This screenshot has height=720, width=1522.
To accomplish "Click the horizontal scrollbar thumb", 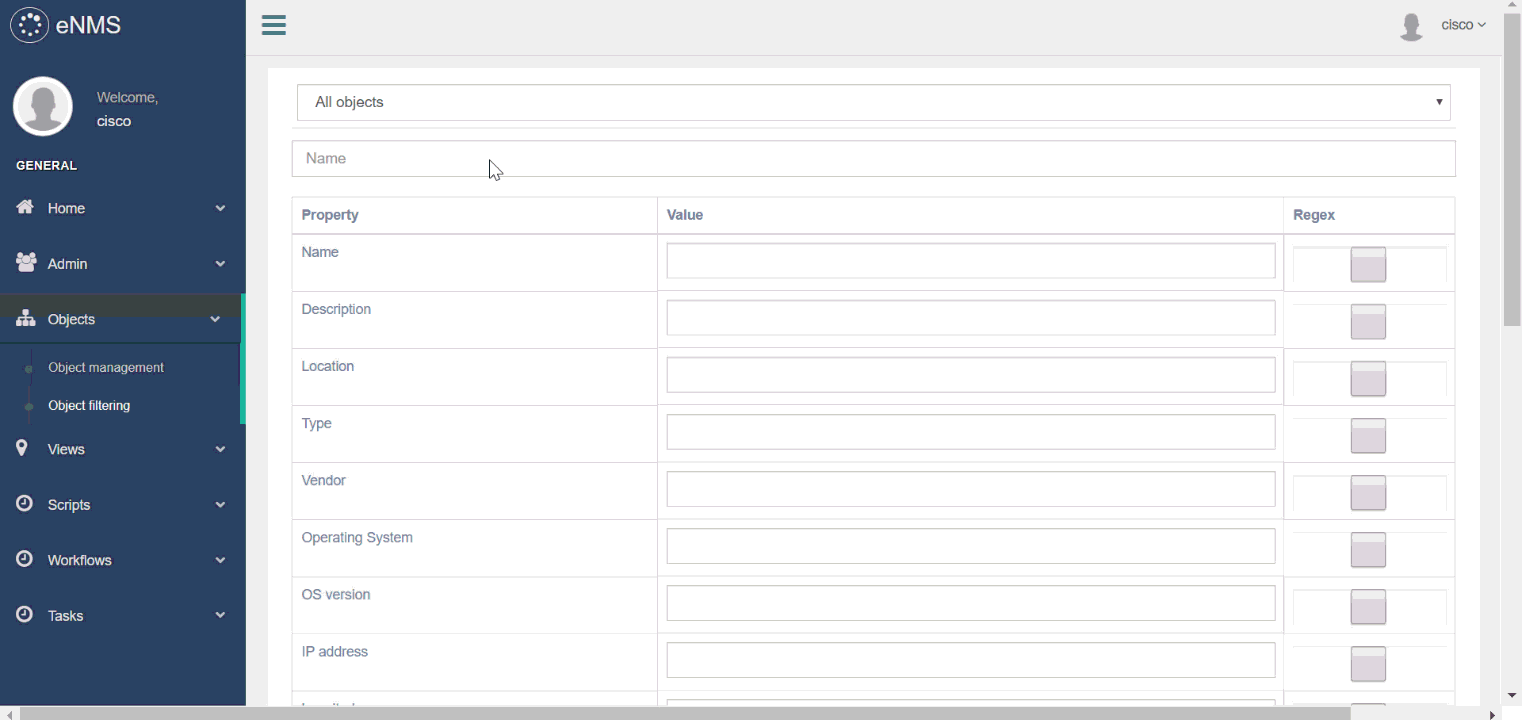I will [x=685, y=714].
